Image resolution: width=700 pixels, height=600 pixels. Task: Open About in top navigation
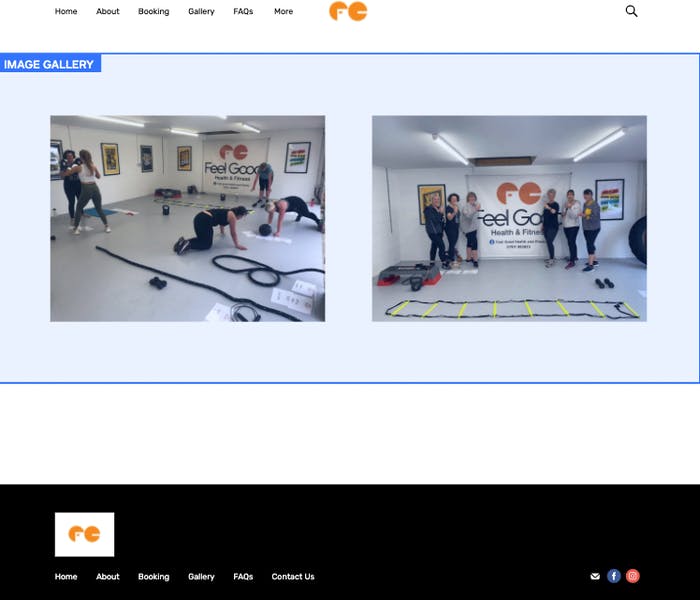click(108, 12)
